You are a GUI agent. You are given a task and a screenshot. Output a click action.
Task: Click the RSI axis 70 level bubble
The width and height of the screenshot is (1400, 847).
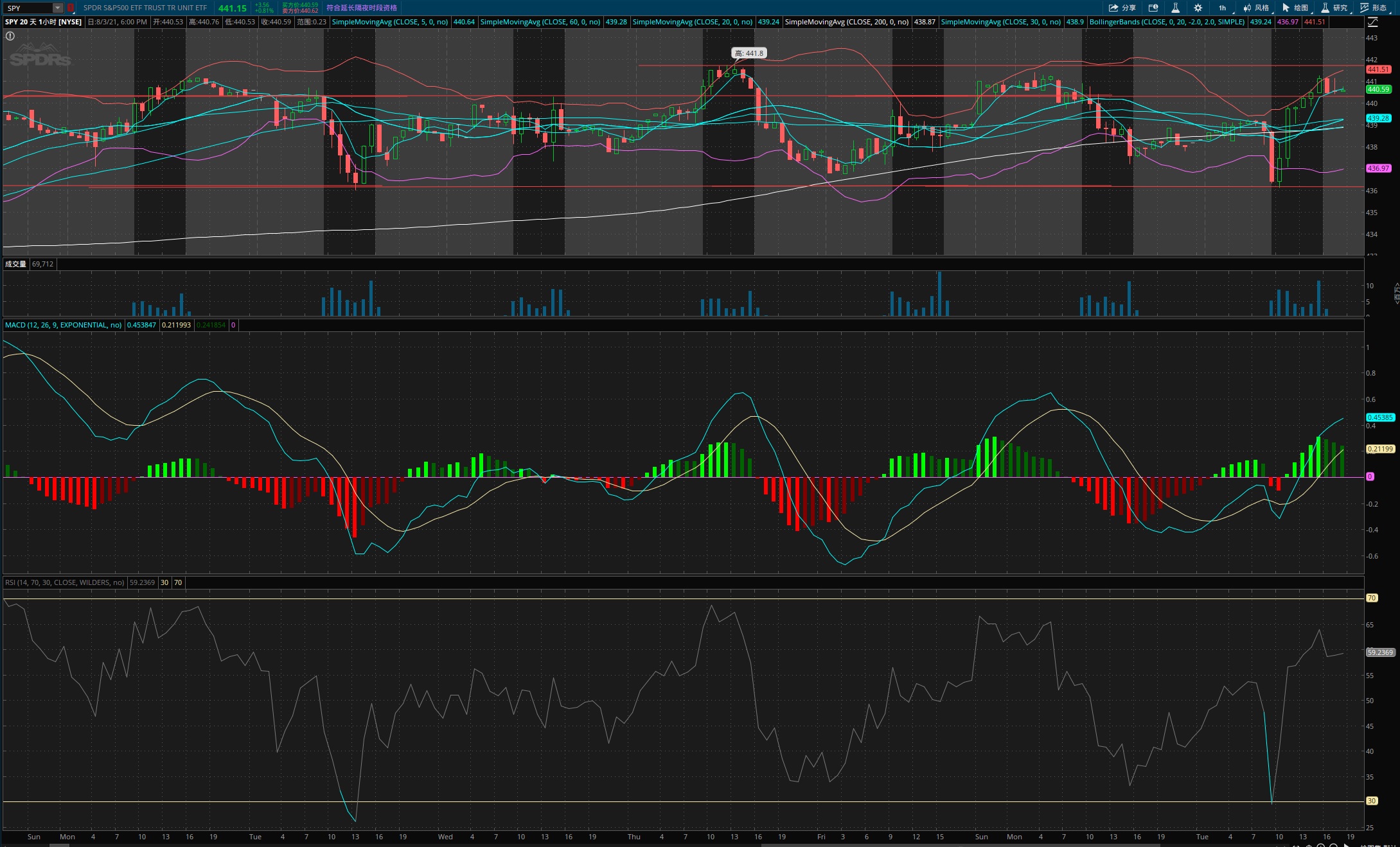click(1372, 598)
